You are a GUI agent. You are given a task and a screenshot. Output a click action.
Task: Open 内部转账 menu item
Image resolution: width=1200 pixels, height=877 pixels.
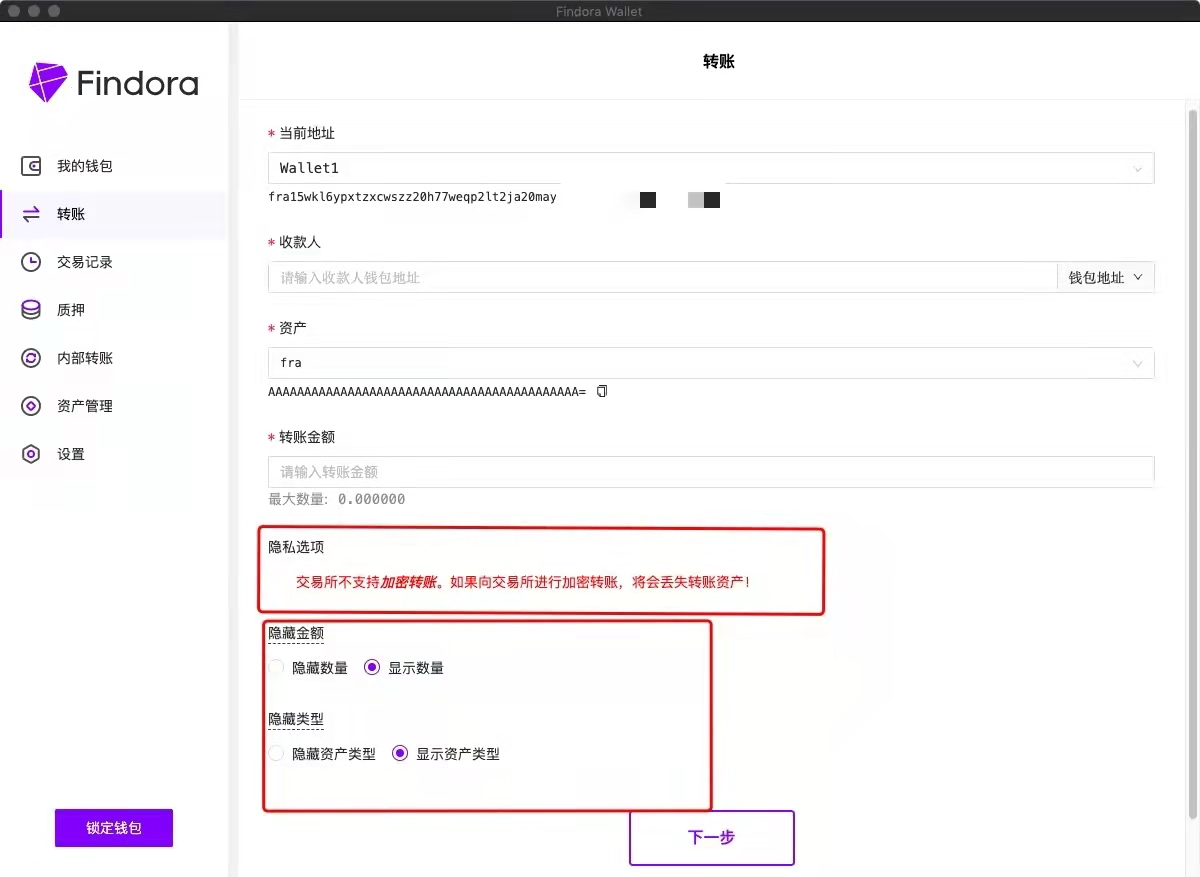pyautogui.click(x=114, y=358)
